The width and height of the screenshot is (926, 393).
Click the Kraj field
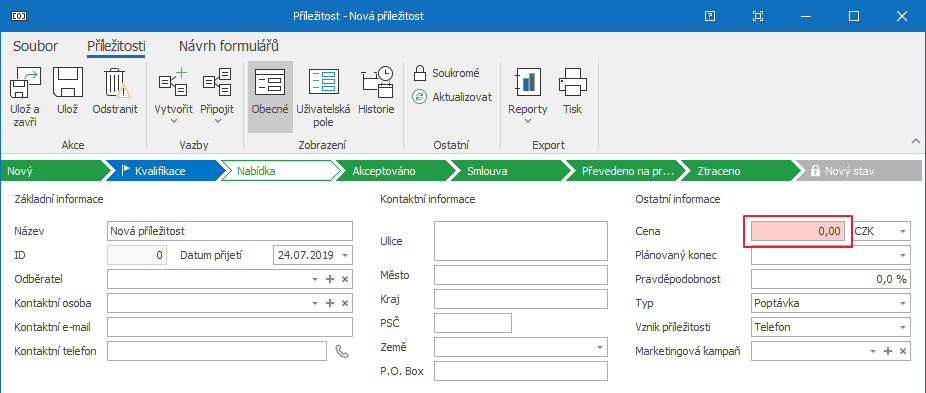coord(520,299)
